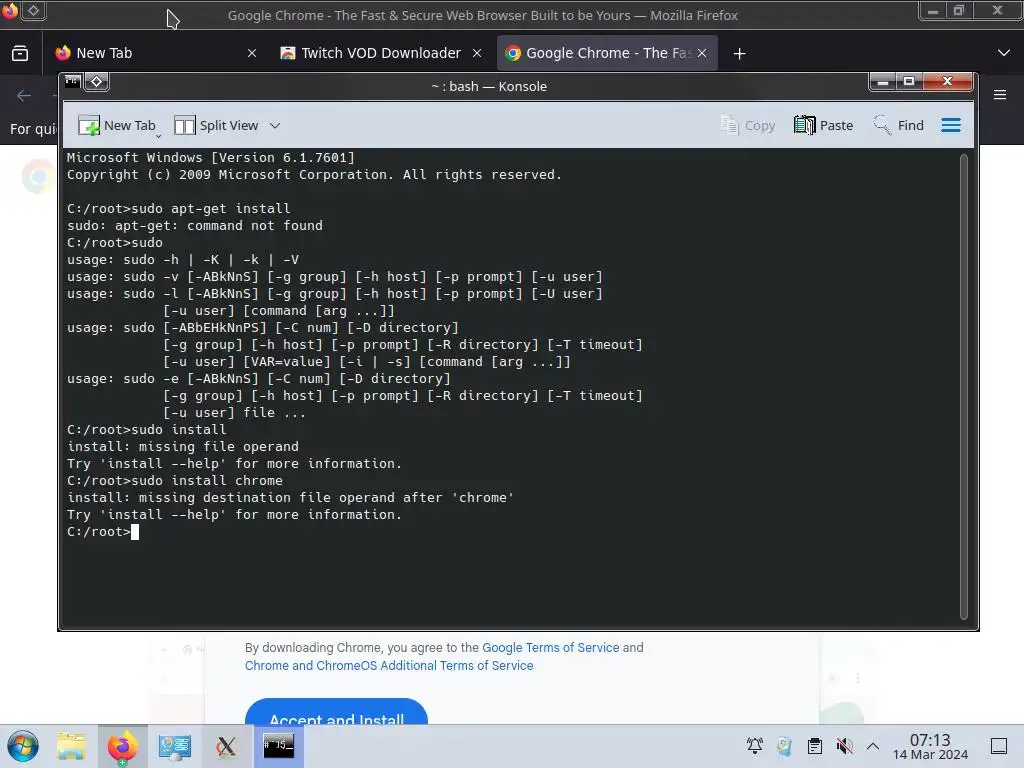1024x768 pixels.
Task: Close the Konsole window
Action: (x=947, y=82)
